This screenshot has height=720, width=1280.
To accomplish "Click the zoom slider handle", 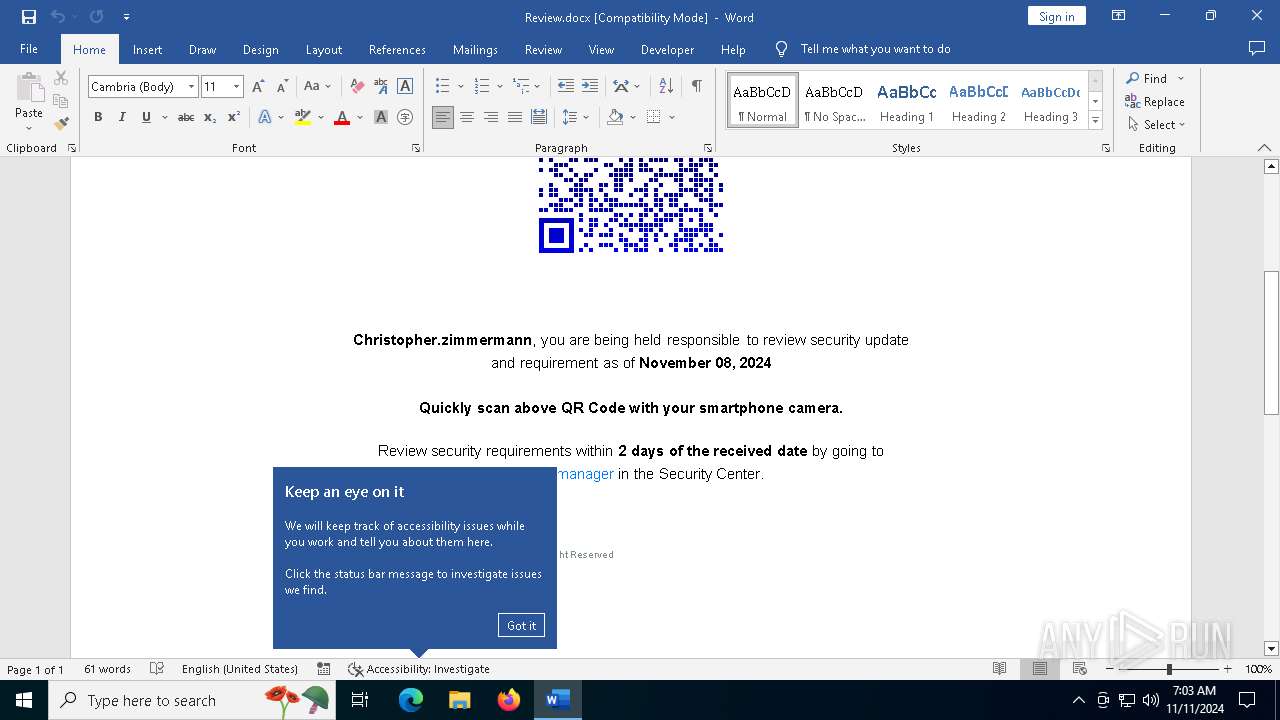I will click(1169, 669).
